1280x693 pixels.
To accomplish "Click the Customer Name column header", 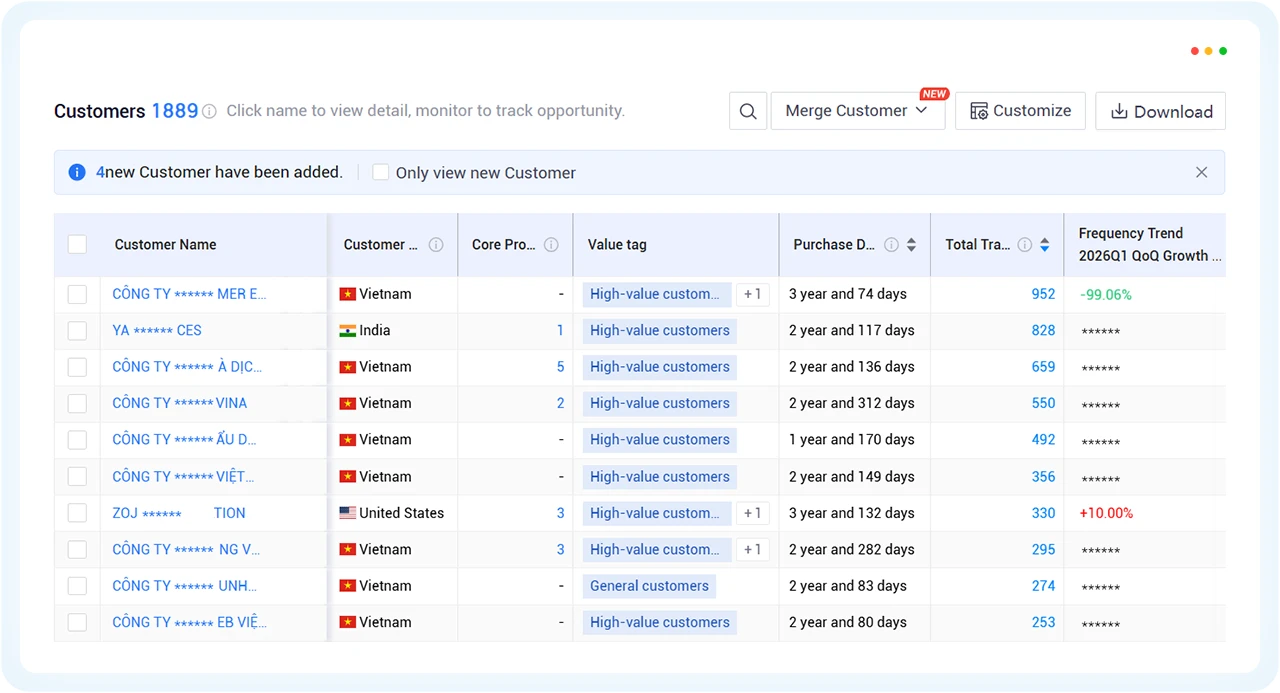I will tap(165, 244).
